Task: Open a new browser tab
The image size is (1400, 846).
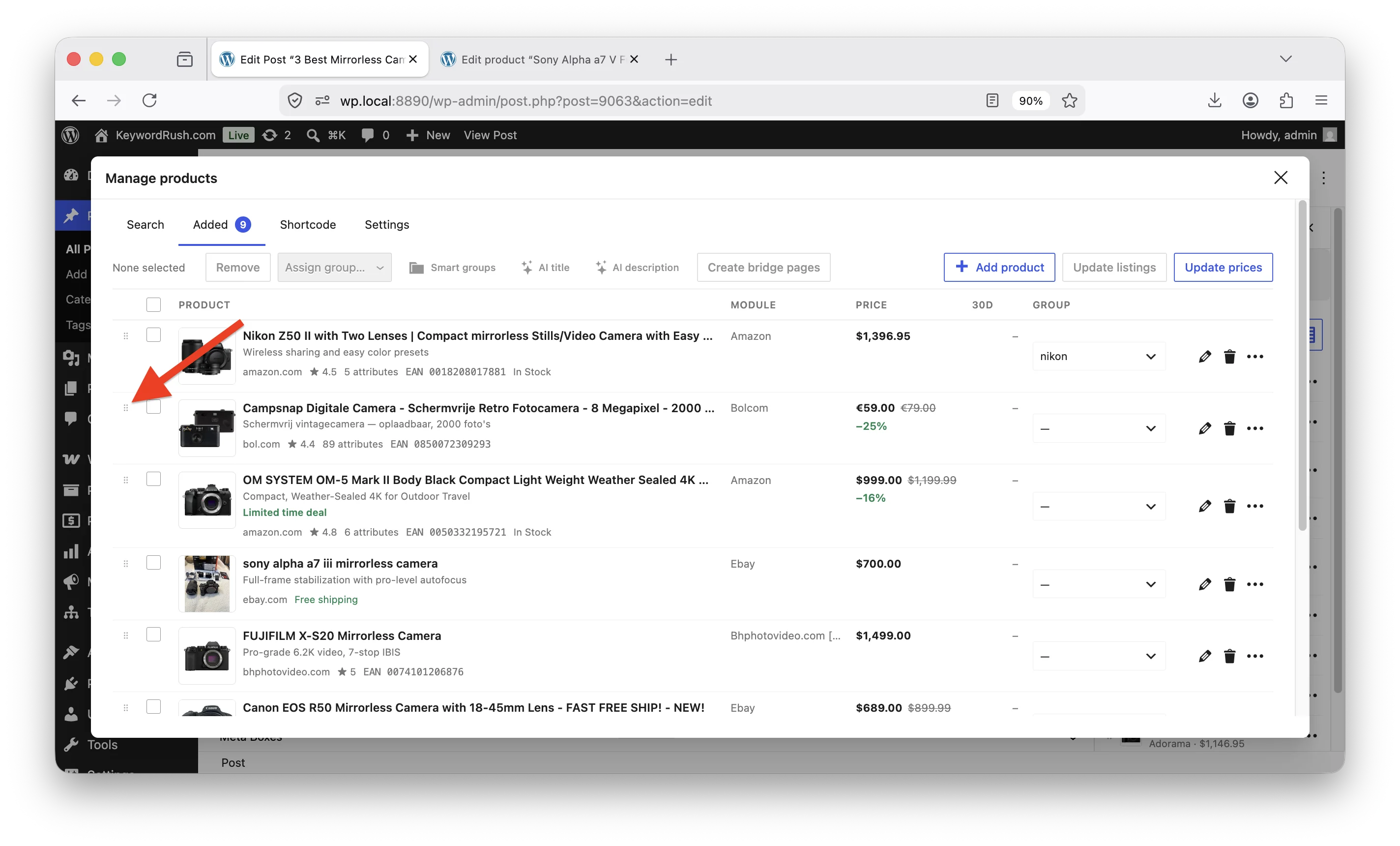Action: pos(671,59)
